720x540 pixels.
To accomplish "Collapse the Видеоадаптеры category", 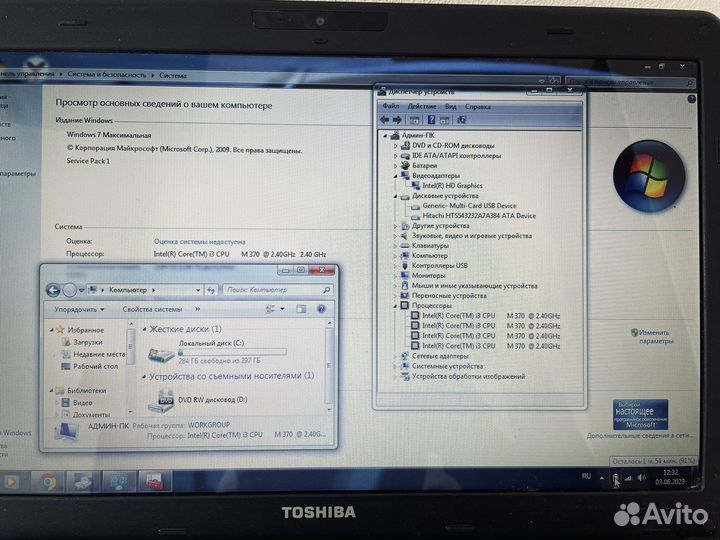I will (395, 176).
